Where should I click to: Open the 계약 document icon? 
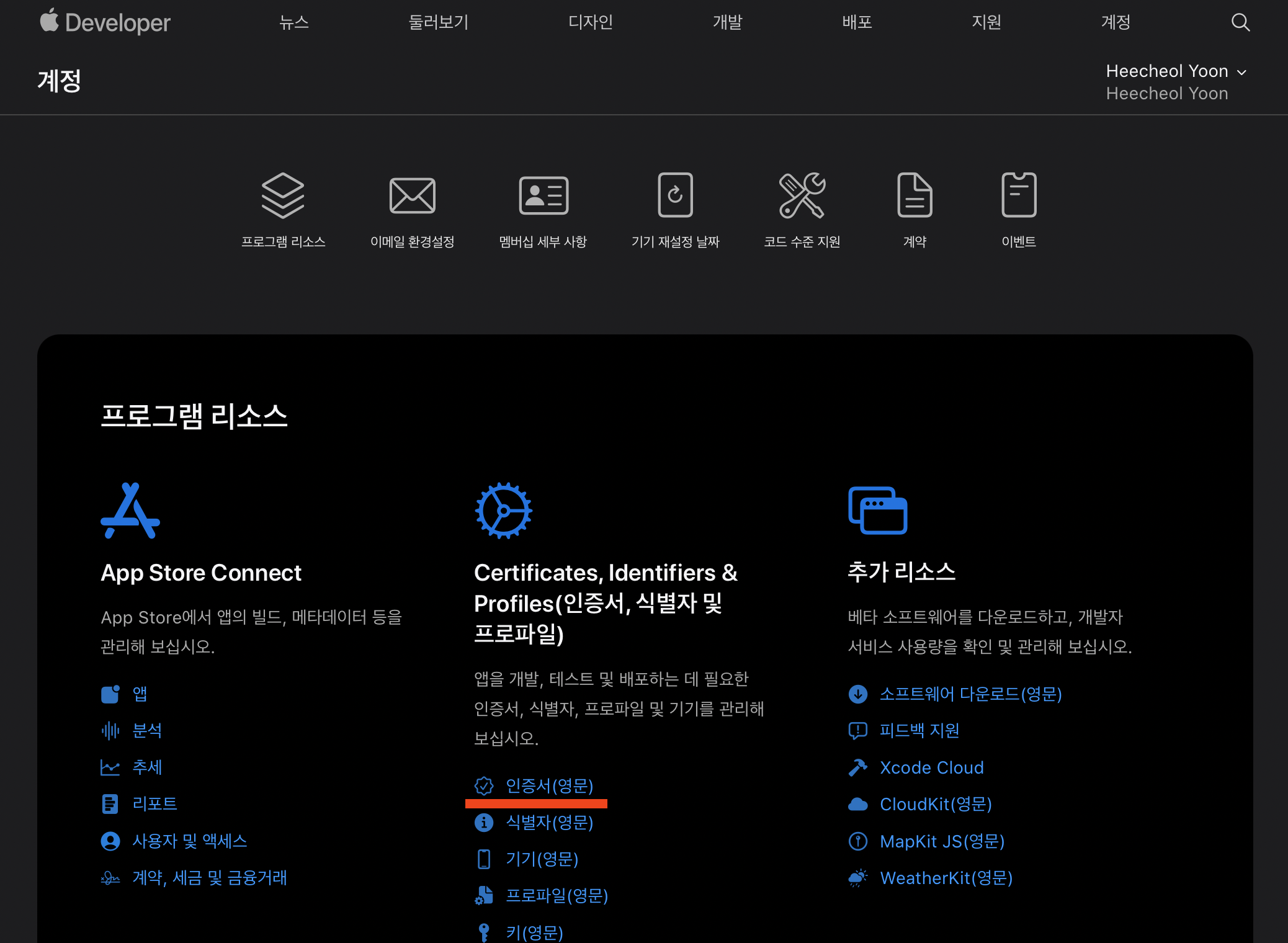click(915, 195)
